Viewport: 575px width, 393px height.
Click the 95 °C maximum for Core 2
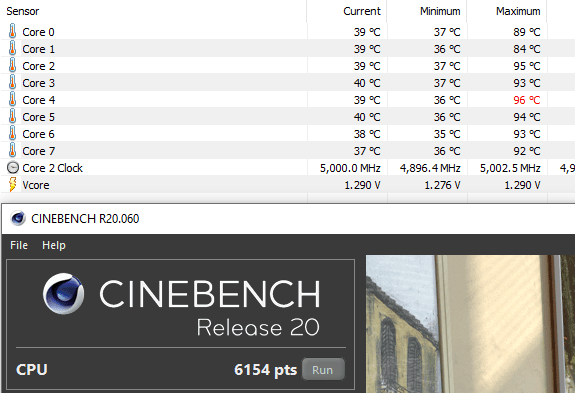527,66
